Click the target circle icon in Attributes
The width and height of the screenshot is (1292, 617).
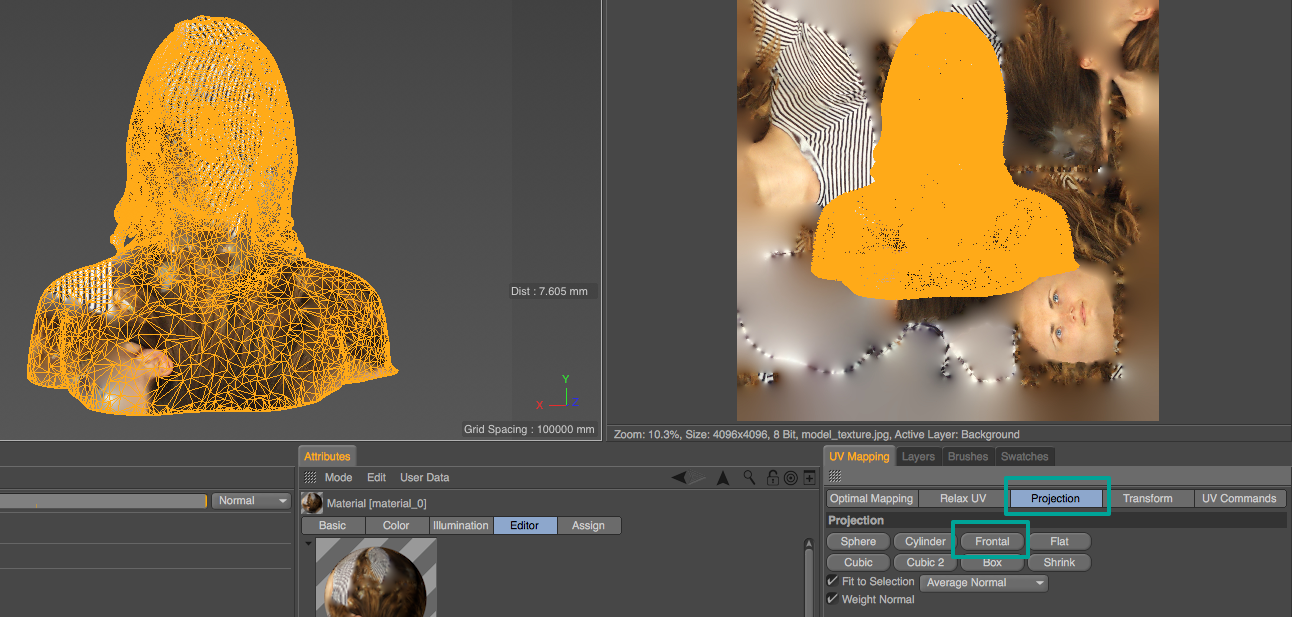[790, 478]
